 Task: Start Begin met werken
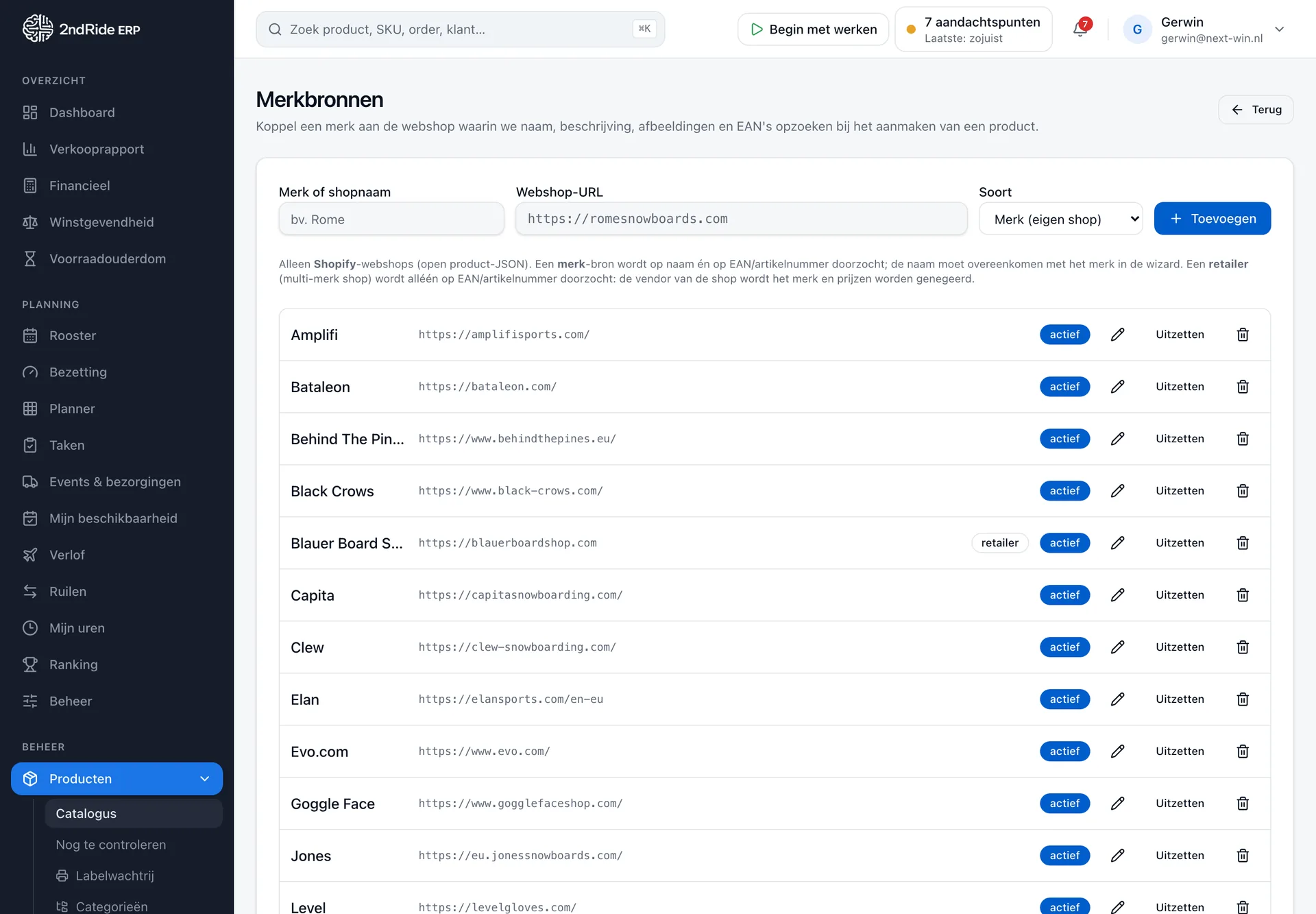(x=813, y=29)
